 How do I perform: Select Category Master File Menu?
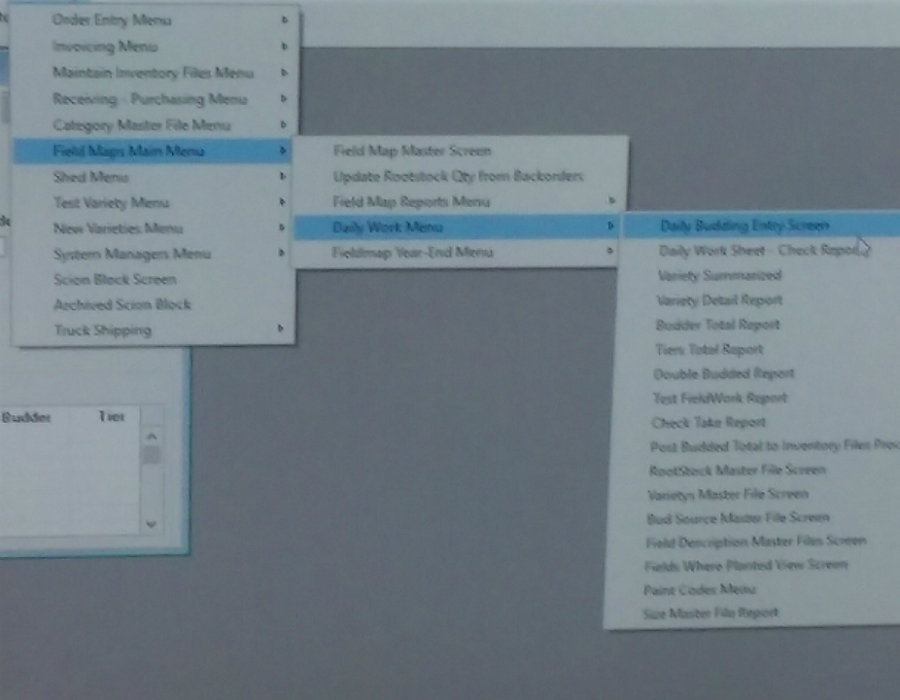pos(141,125)
